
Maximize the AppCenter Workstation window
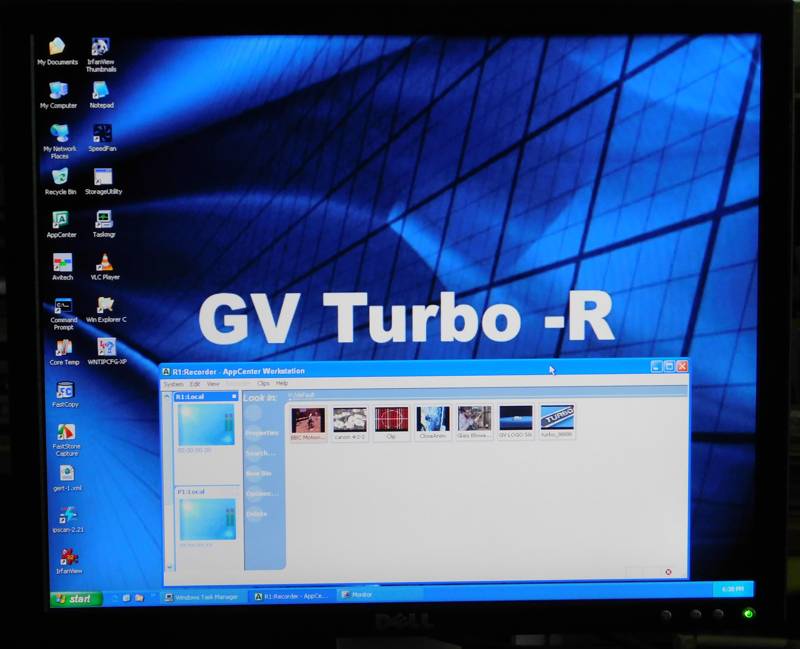669,366
